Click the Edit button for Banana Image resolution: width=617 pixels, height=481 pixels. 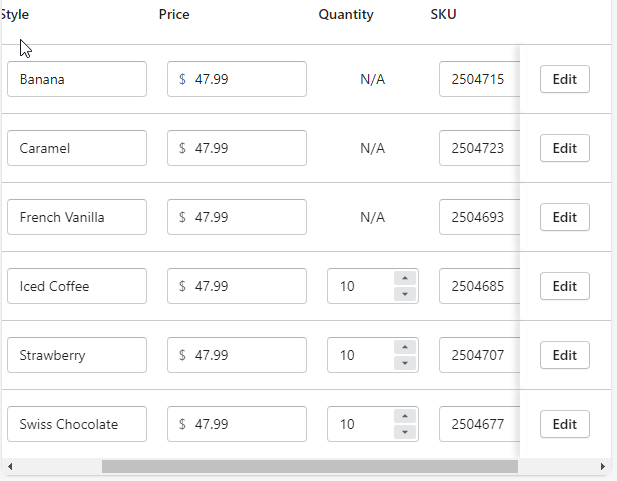(x=564, y=79)
